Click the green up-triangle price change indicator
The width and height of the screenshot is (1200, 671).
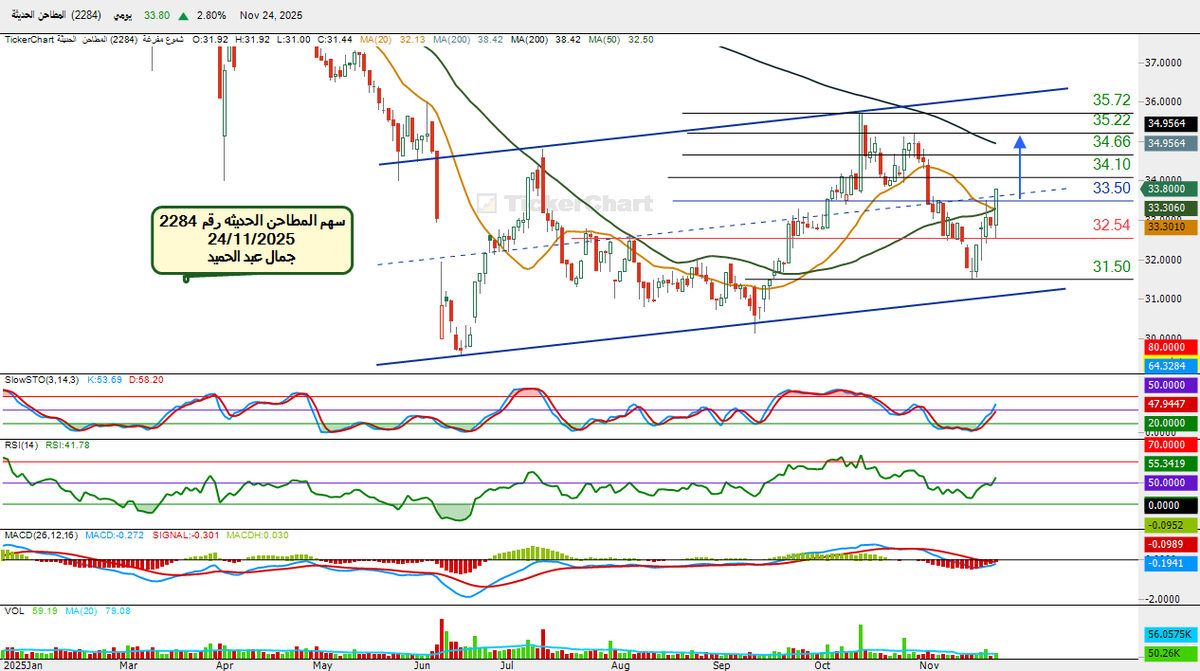181,15
